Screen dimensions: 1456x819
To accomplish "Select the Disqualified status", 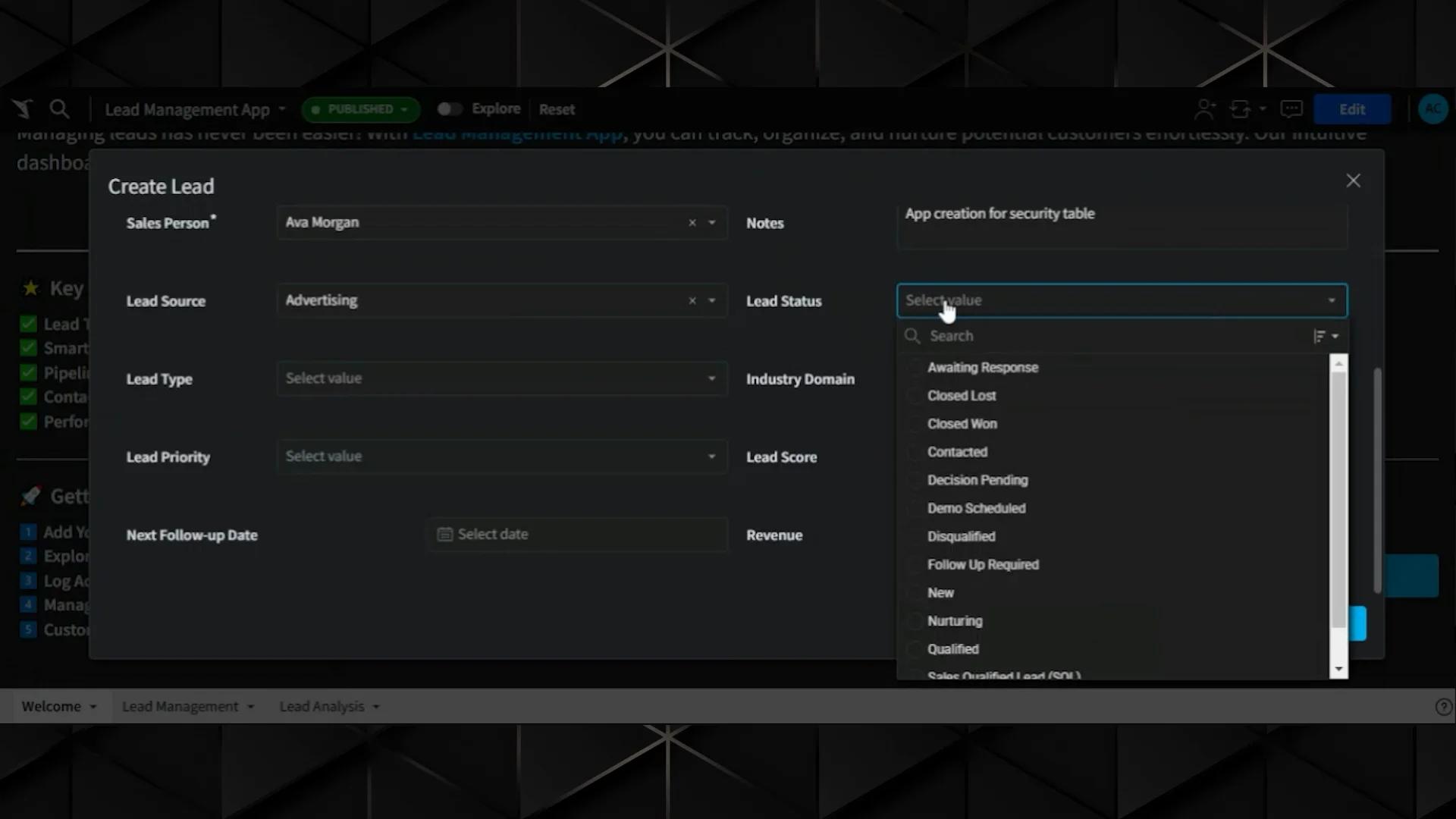I will tap(961, 536).
